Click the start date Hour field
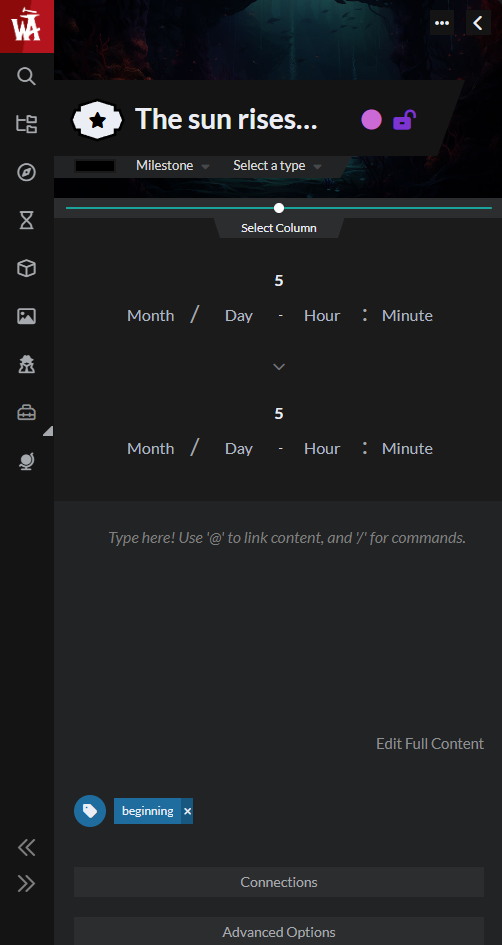Image resolution: width=502 pixels, height=945 pixels. tap(322, 316)
